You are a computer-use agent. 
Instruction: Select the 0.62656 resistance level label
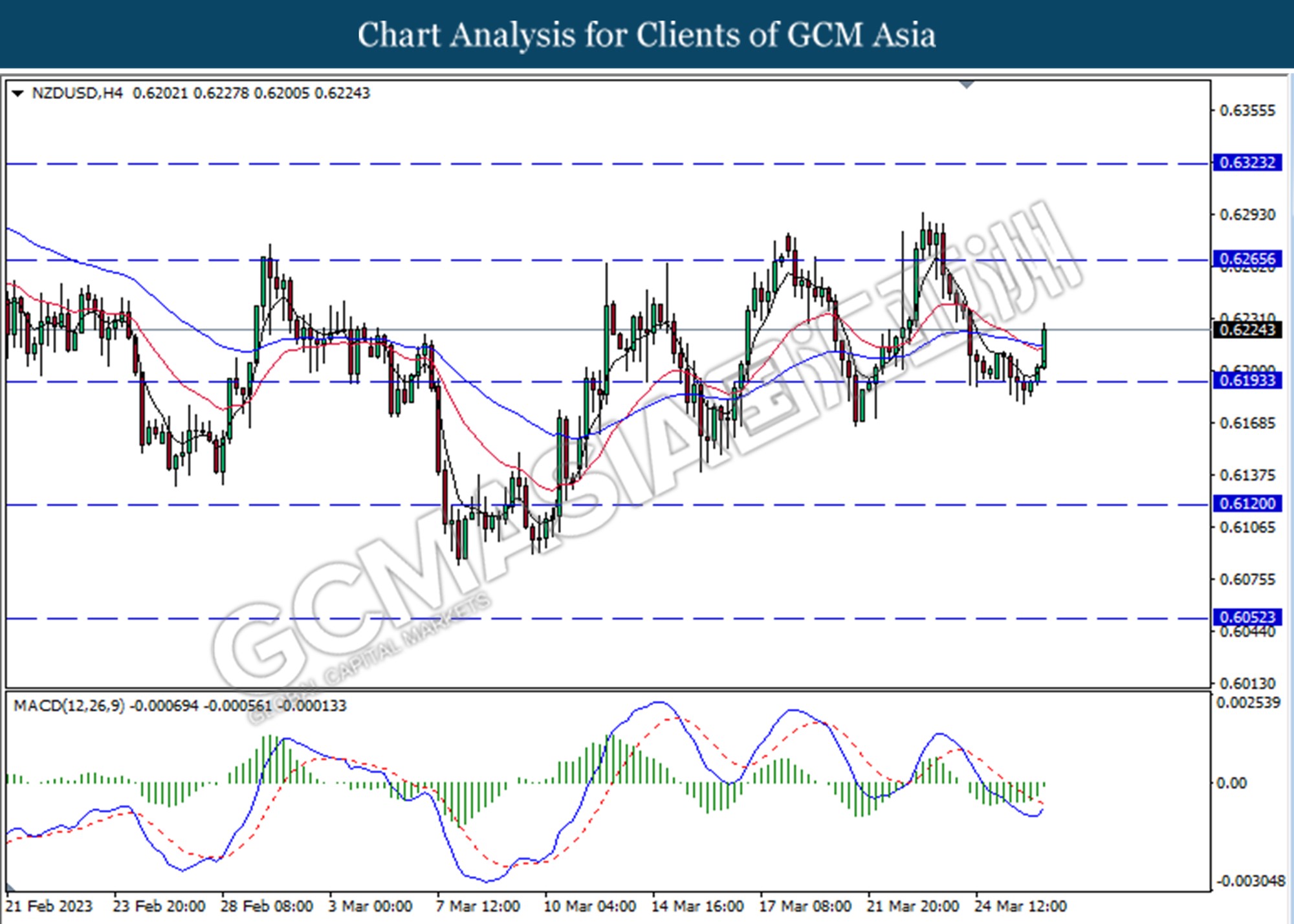[1247, 259]
